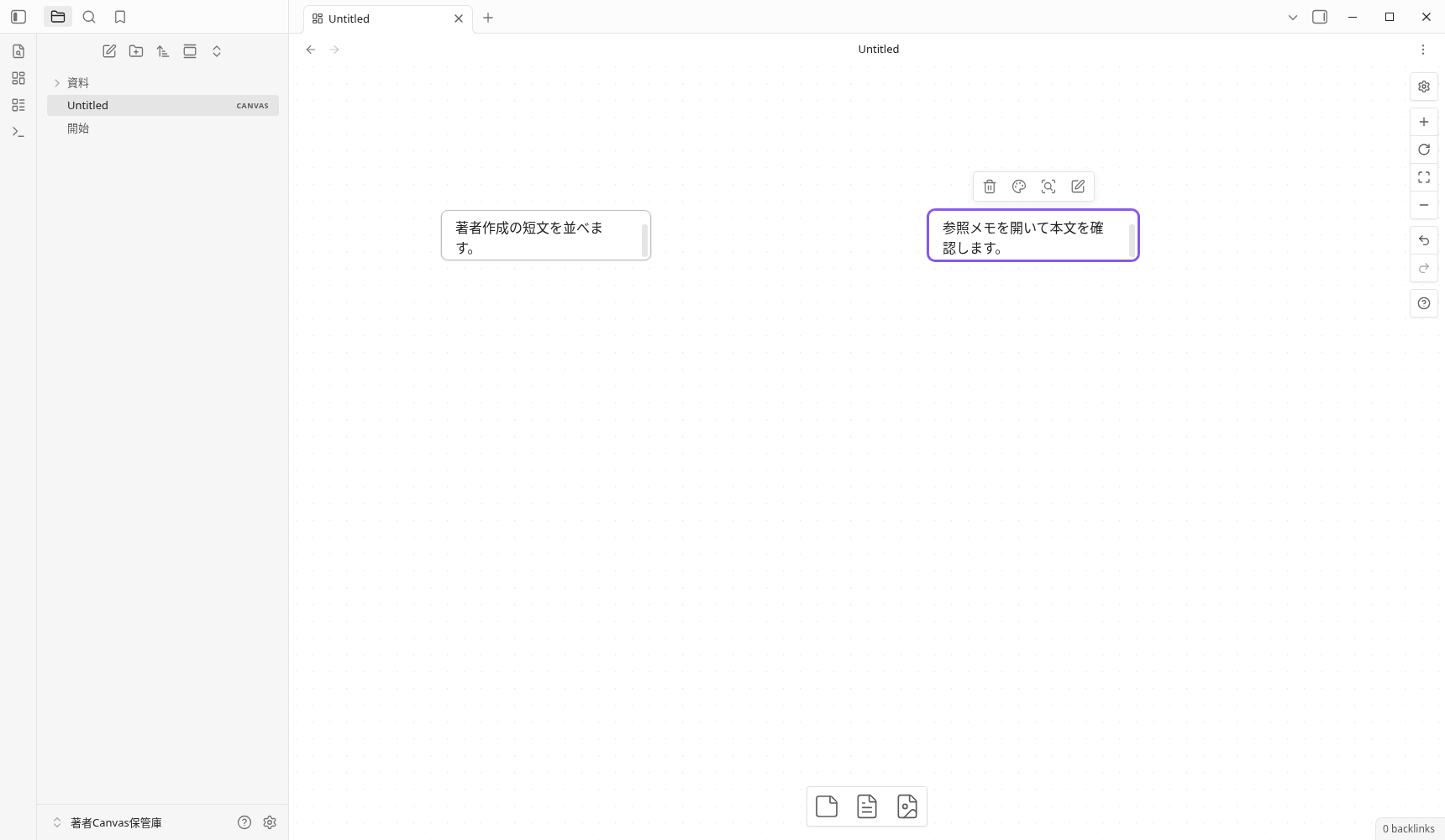Open the command palette terminal icon
The image size is (1445, 840).
coord(18,132)
